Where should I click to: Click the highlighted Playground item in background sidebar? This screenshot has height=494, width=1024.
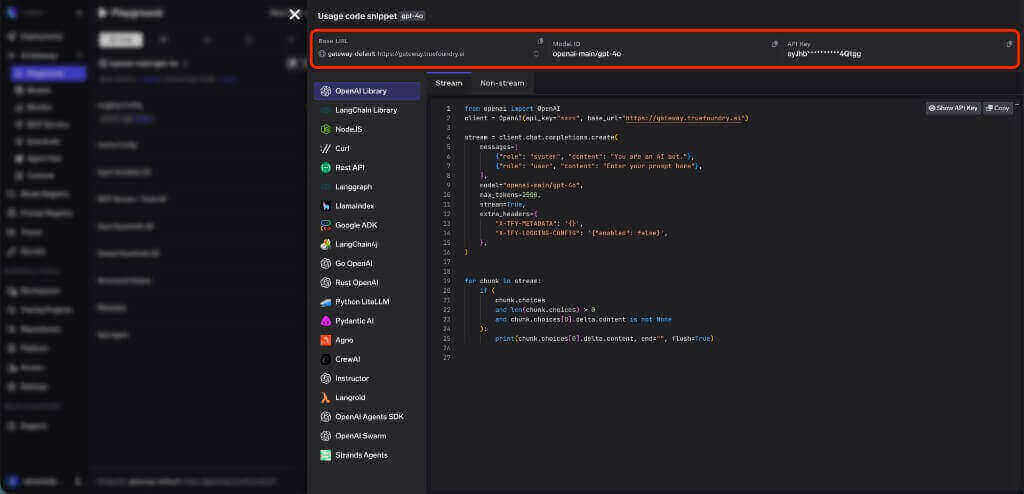pyautogui.click(x=49, y=73)
